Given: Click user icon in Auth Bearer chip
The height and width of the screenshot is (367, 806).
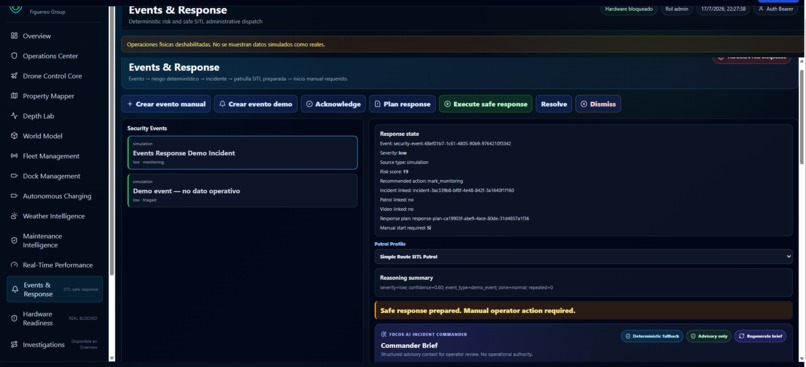Looking at the screenshot, I should point(762,9).
